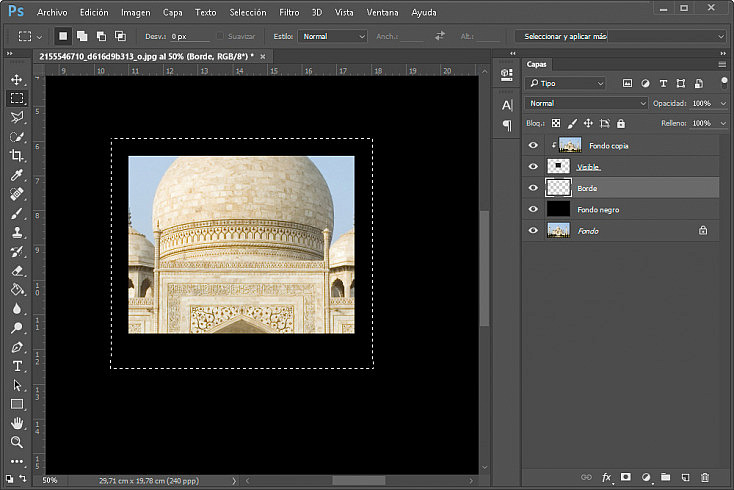Toggle lock transparent pixels
Screen dimensions: 734x490
(x=556, y=123)
